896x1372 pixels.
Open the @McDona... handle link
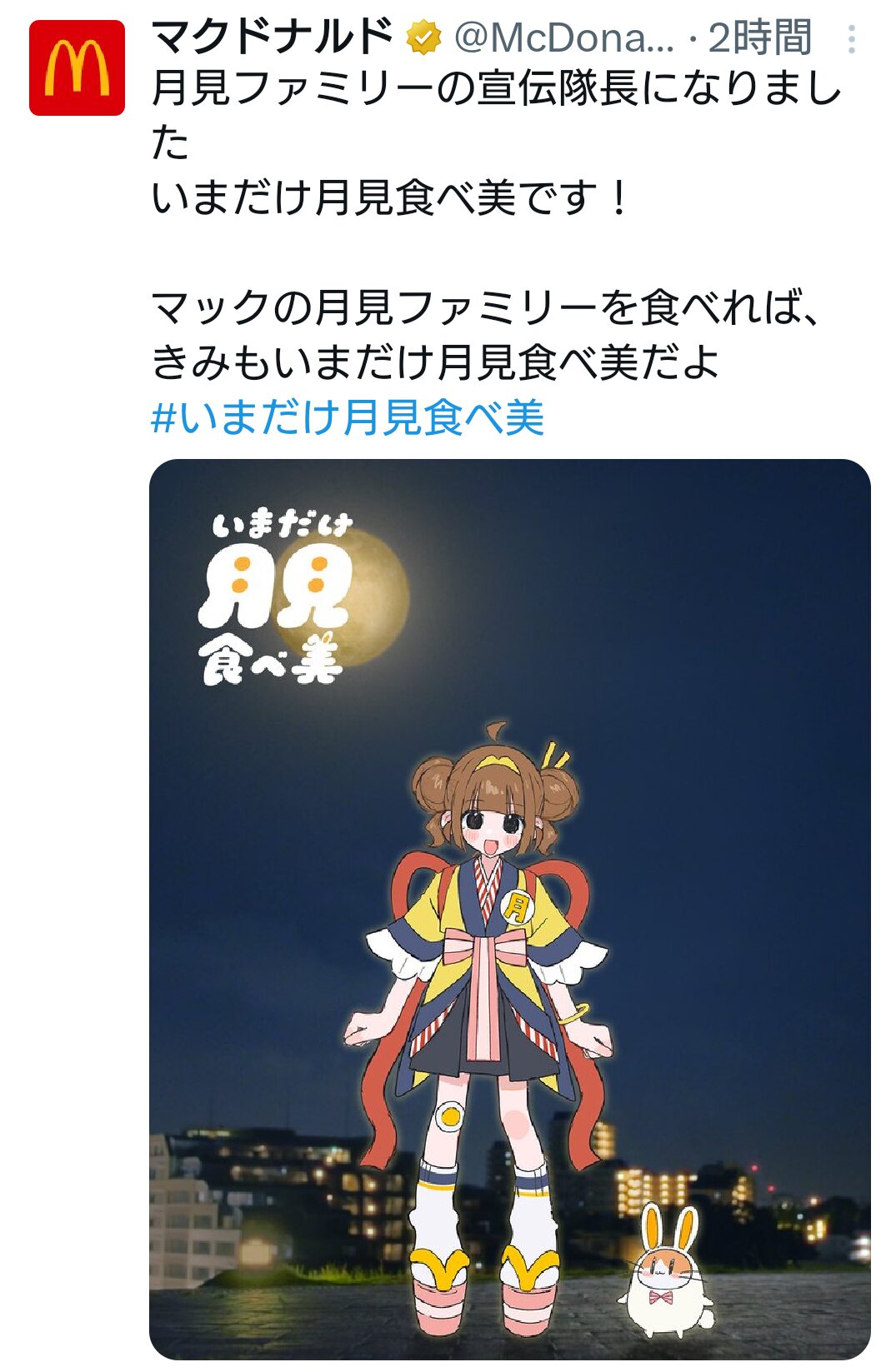[564, 37]
